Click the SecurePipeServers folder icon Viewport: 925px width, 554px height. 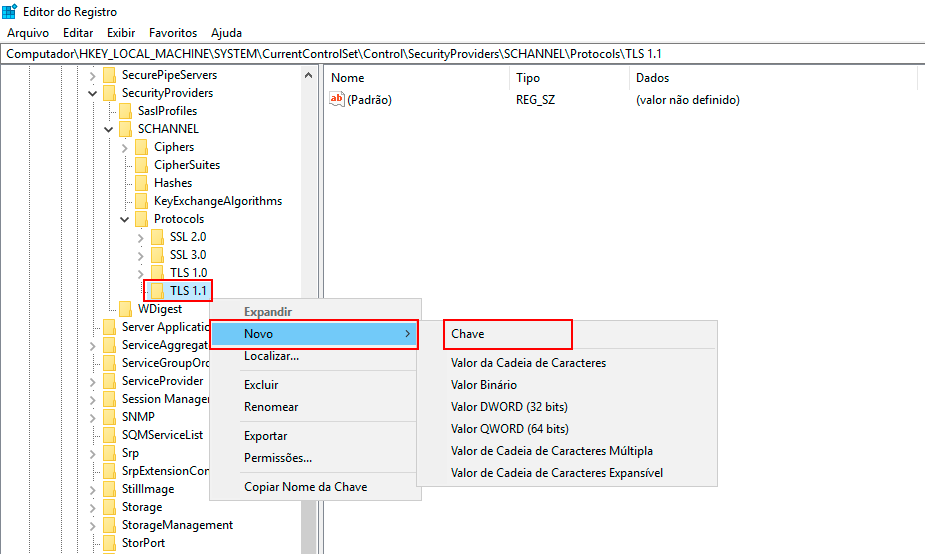pyautogui.click(x=109, y=75)
